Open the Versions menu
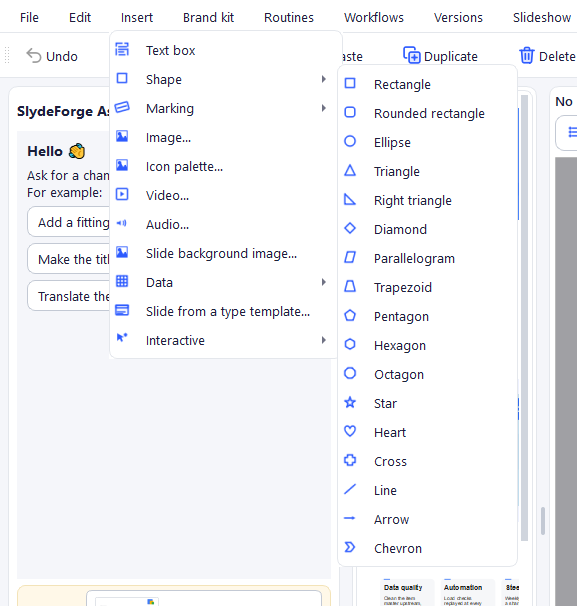Image resolution: width=577 pixels, height=606 pixels. 458,17
